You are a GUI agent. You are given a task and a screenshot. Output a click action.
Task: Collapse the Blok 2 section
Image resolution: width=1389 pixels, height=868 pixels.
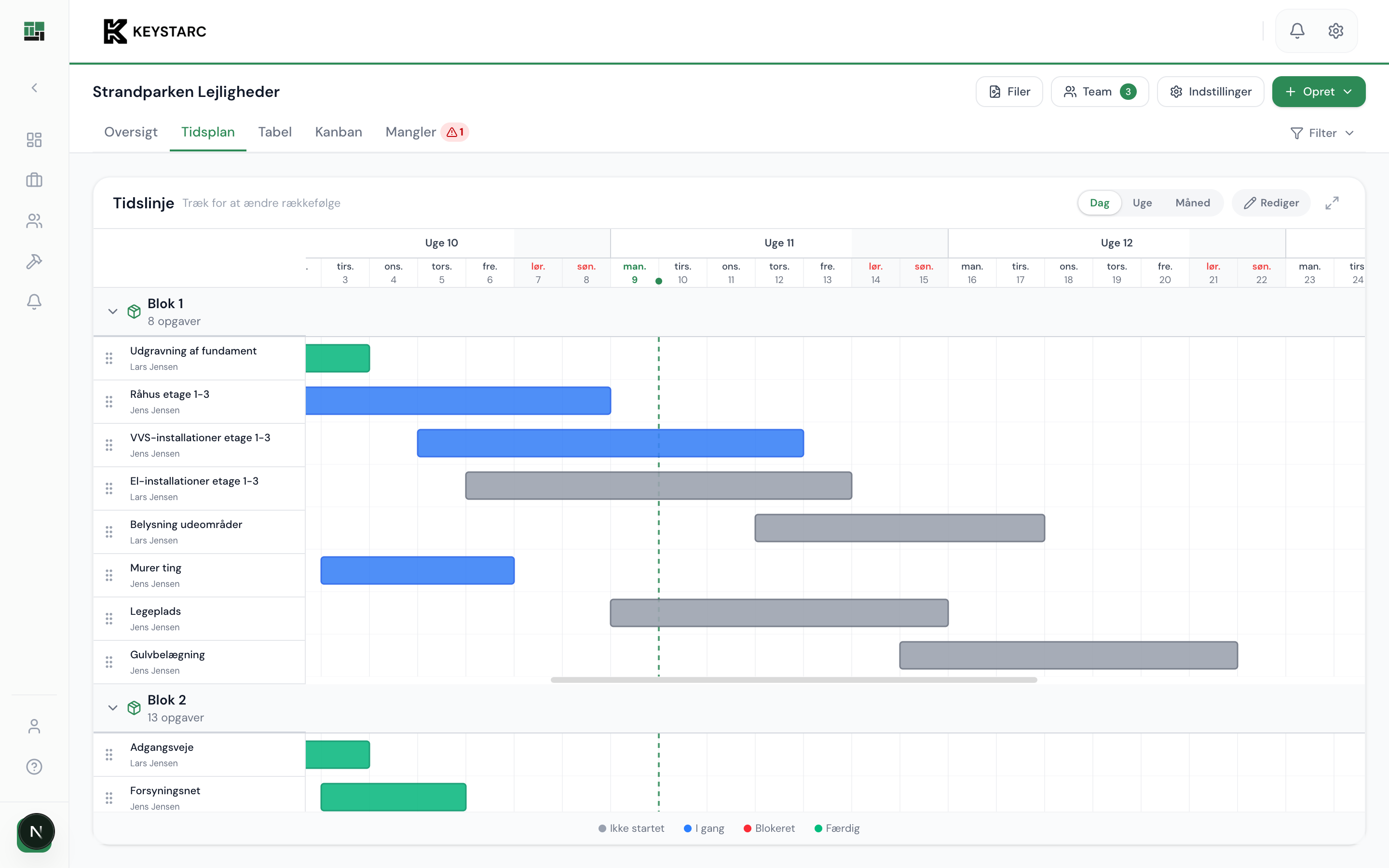point(112,708)
